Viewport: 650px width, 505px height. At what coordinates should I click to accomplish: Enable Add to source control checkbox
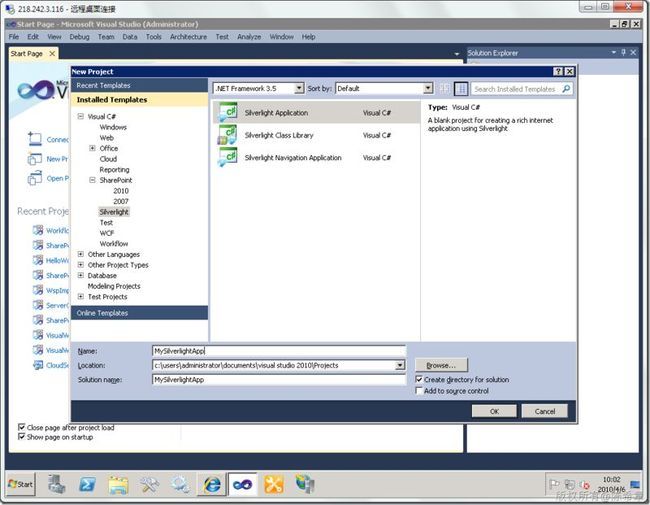(x=419, y=391)
